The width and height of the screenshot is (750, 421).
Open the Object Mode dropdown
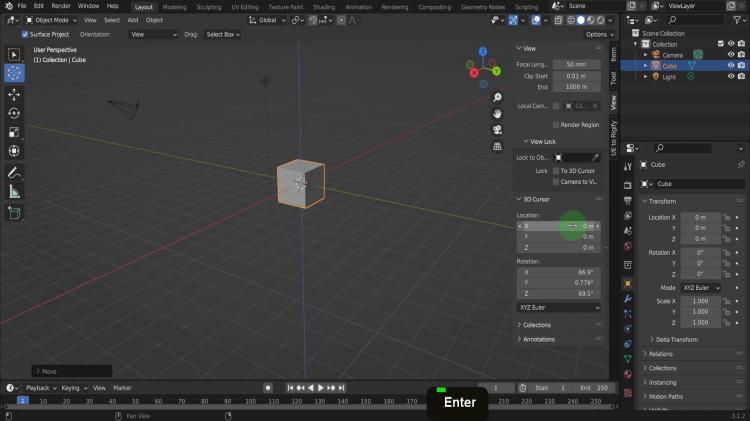52,20
